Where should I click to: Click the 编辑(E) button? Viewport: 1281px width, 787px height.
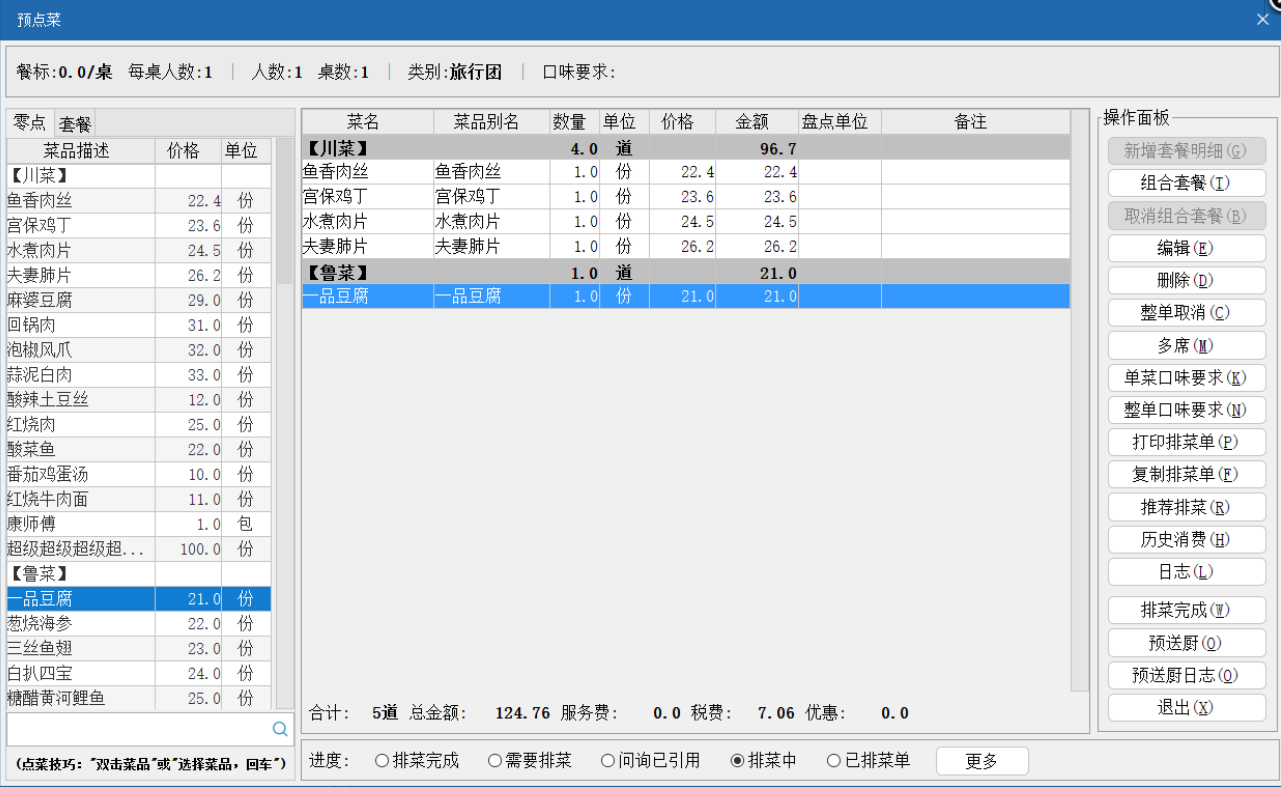point(1186,249)
